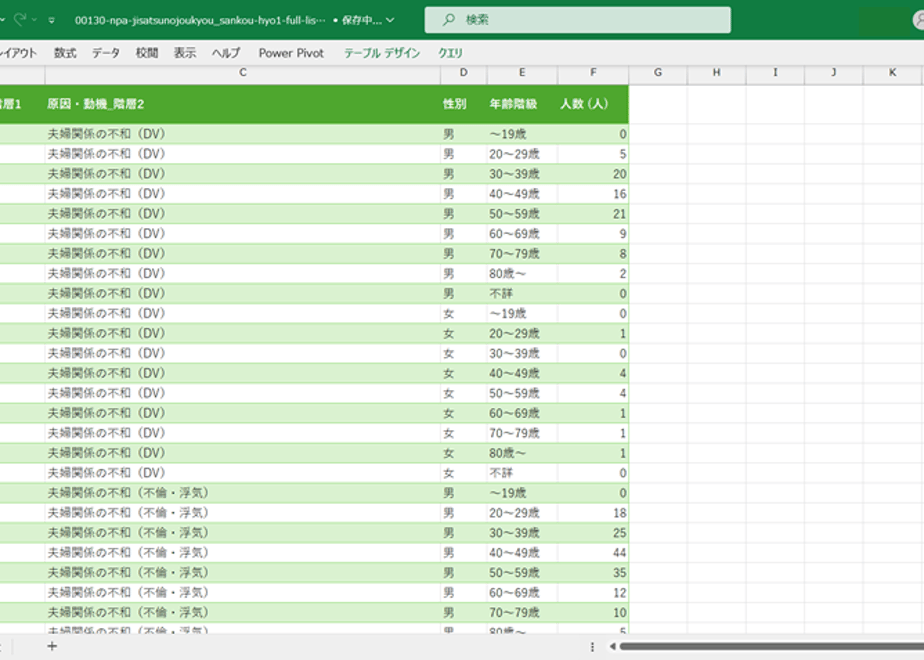Open the データ ribbon tab

pyautogui.click(x=105, y=53)
